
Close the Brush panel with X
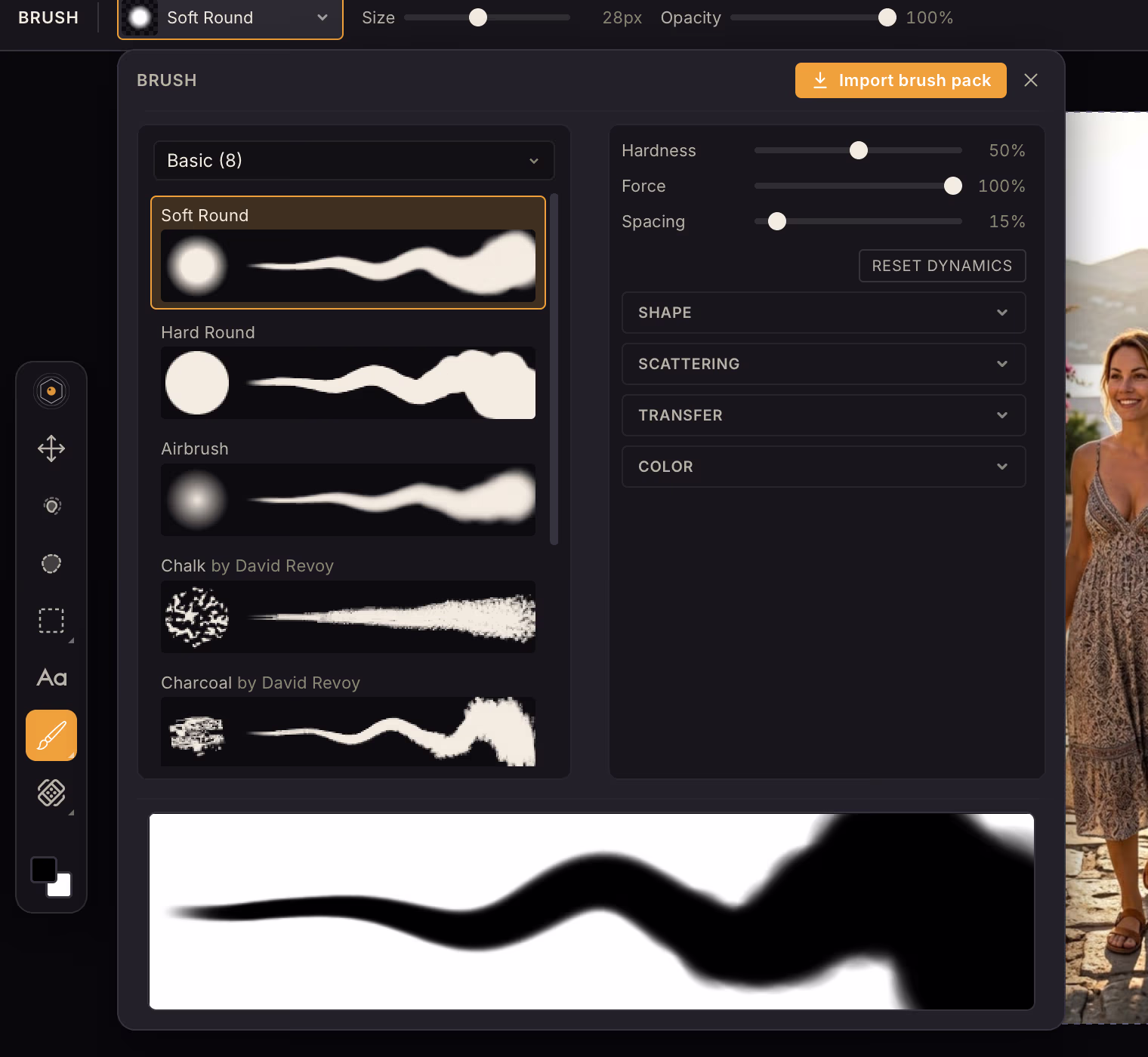pos(1031,80)
